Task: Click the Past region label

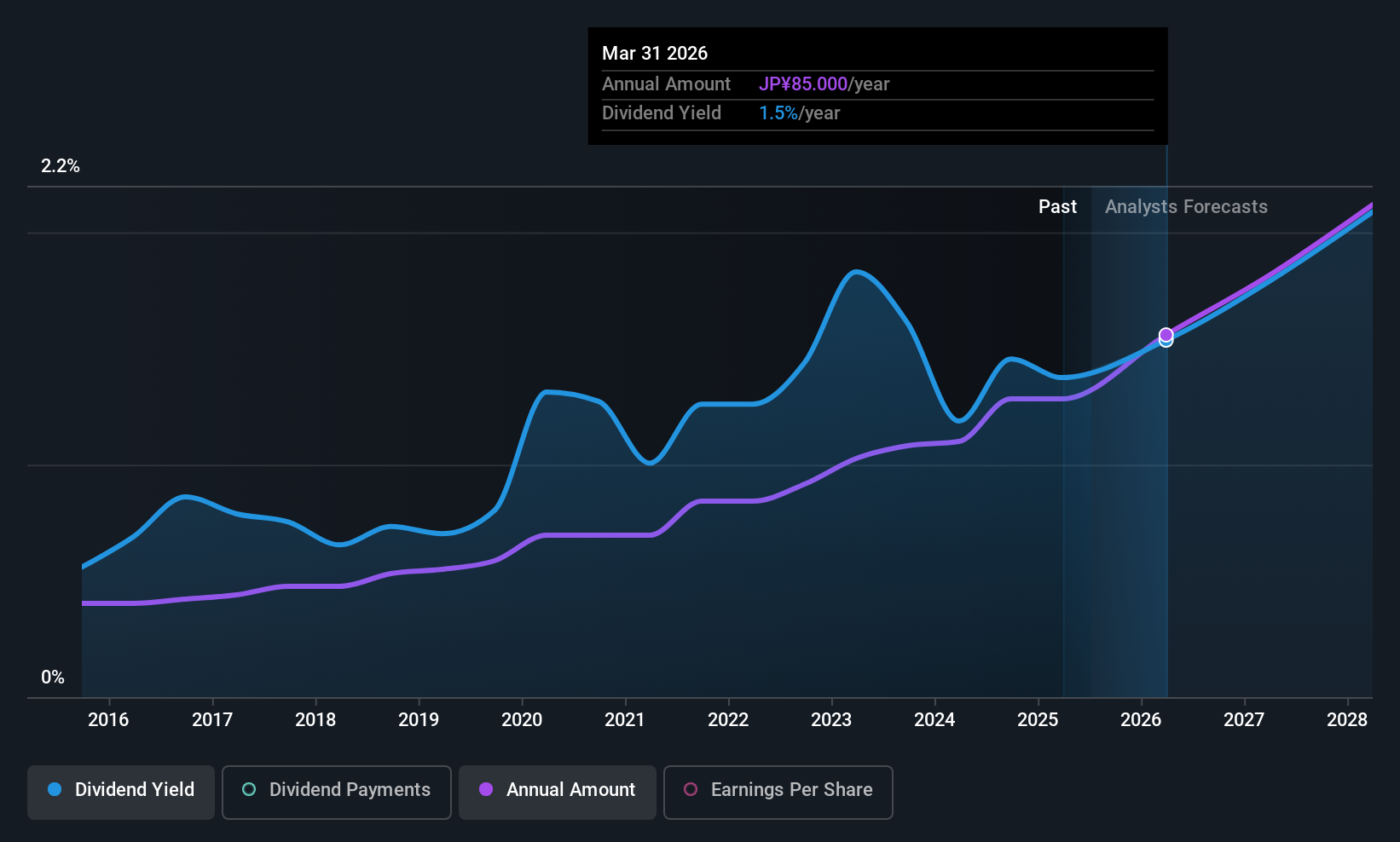Action: coord(1057,207)
